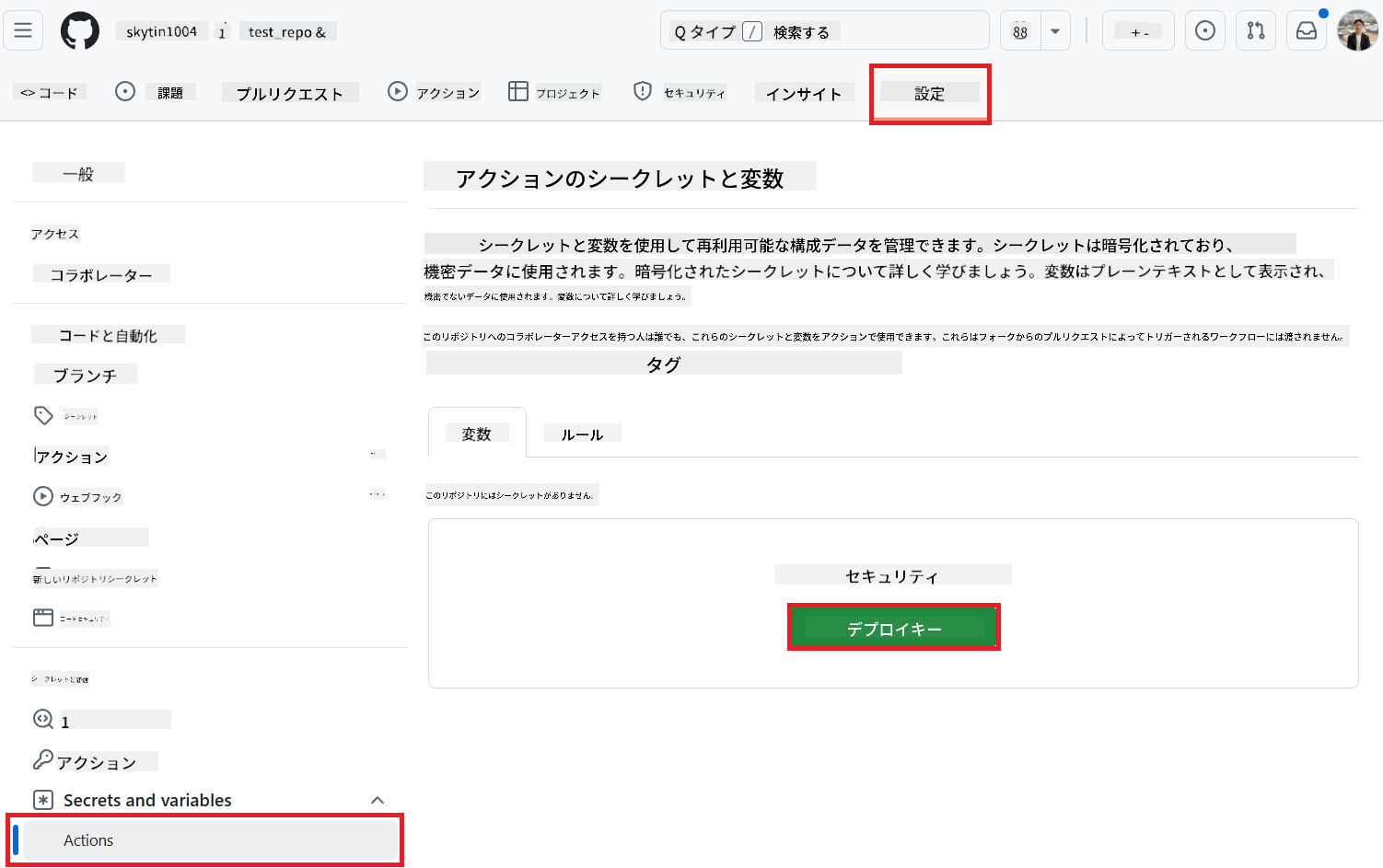This screenshot has height=868, width=1383.
Task: Click the コードと自動化 sidebar heading
Action: coord(108,335)
